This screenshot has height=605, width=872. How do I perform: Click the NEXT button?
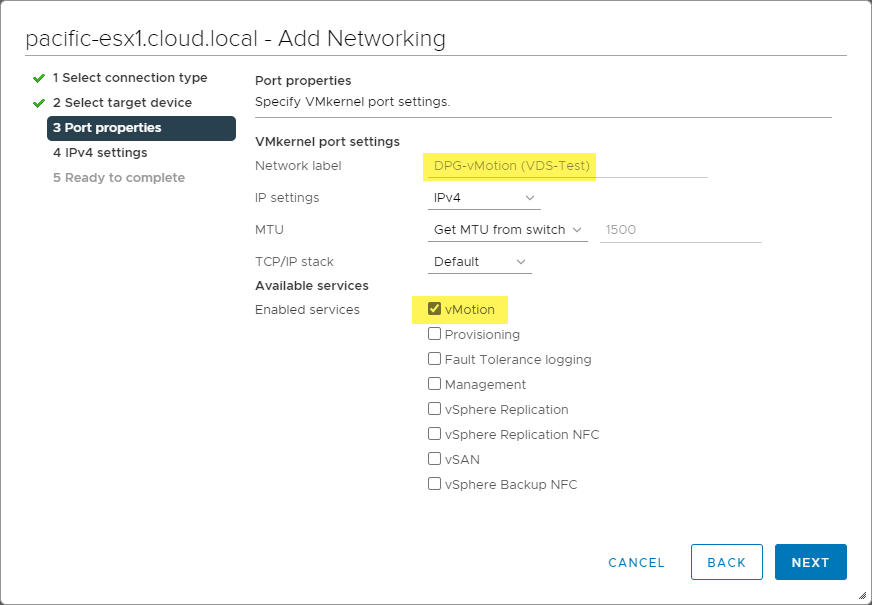pyautogui.click(x=810, y=562)
